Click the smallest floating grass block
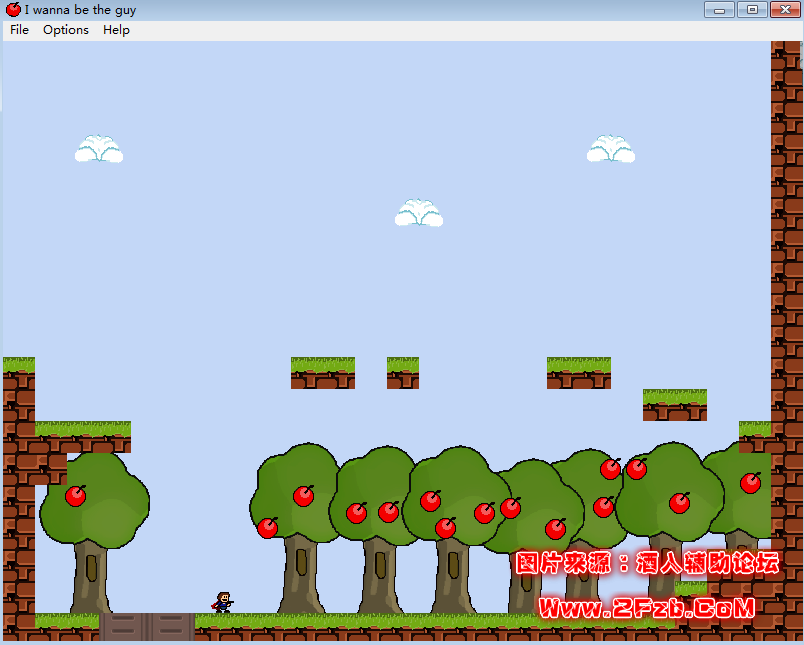Image resolution: width=804 pixels, height=645 pixels. (x=403, y=373)
